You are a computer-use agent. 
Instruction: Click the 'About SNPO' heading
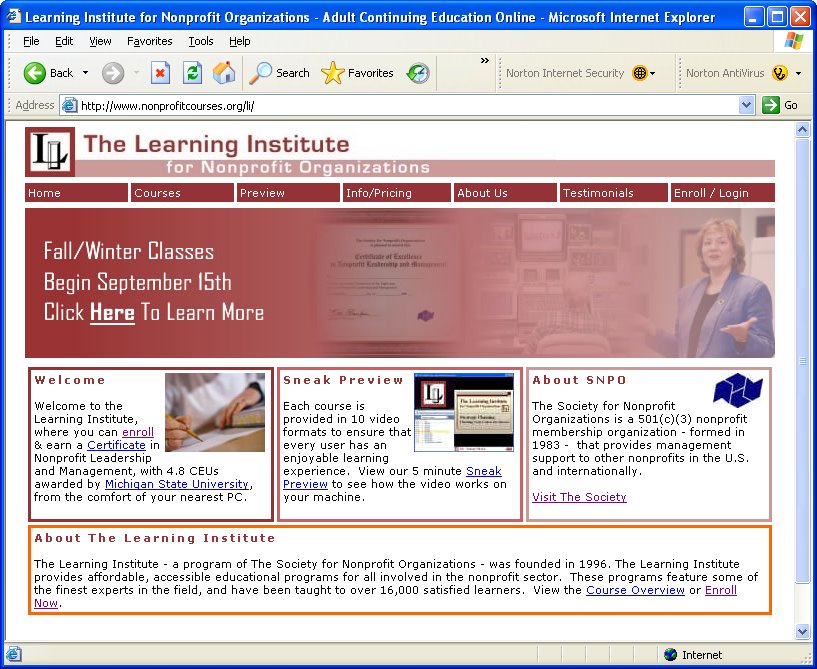(x=579, y=380)
